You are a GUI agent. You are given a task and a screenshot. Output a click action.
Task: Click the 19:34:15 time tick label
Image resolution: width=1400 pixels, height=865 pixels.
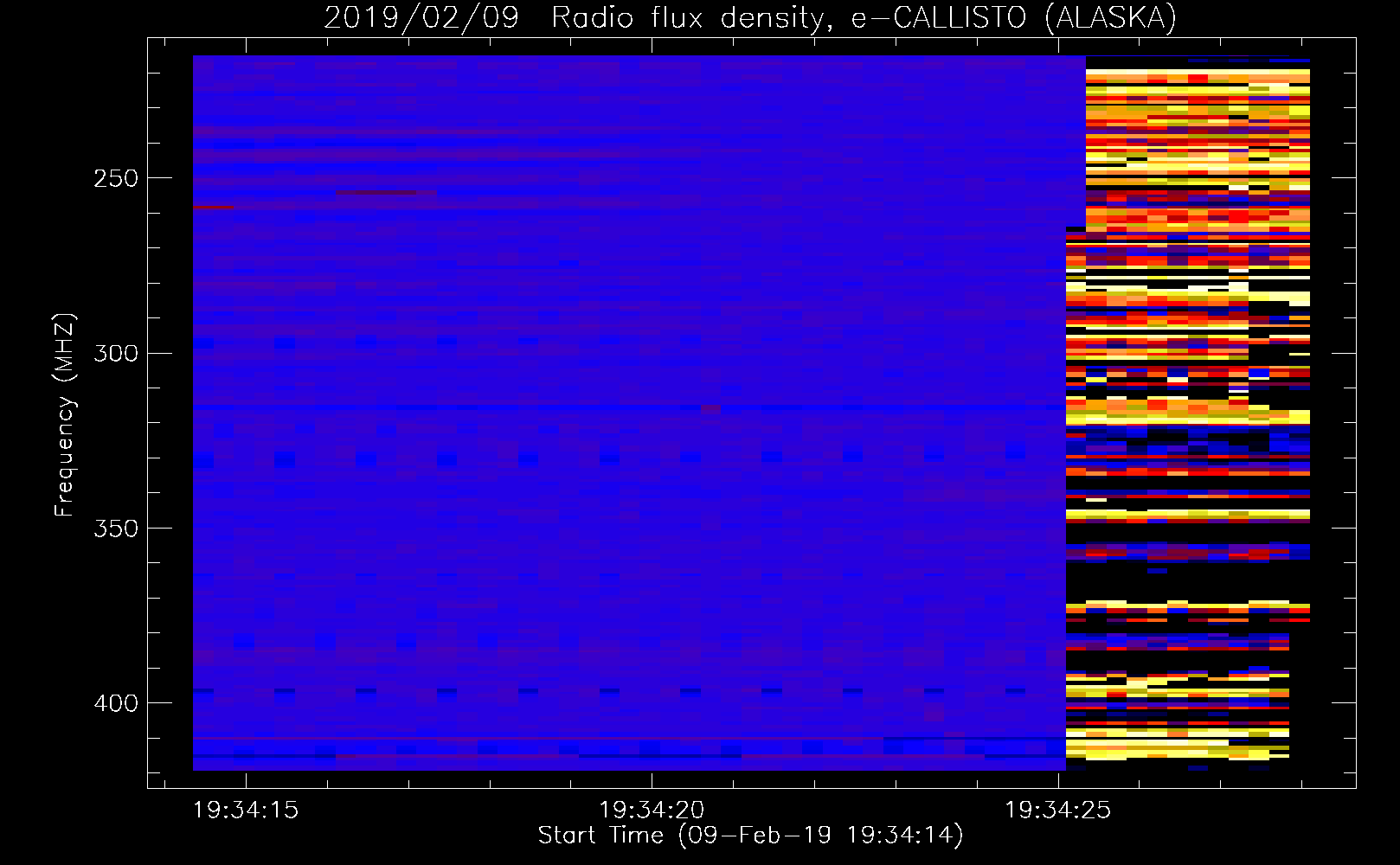pyautogui.click(x=246, y=810)
